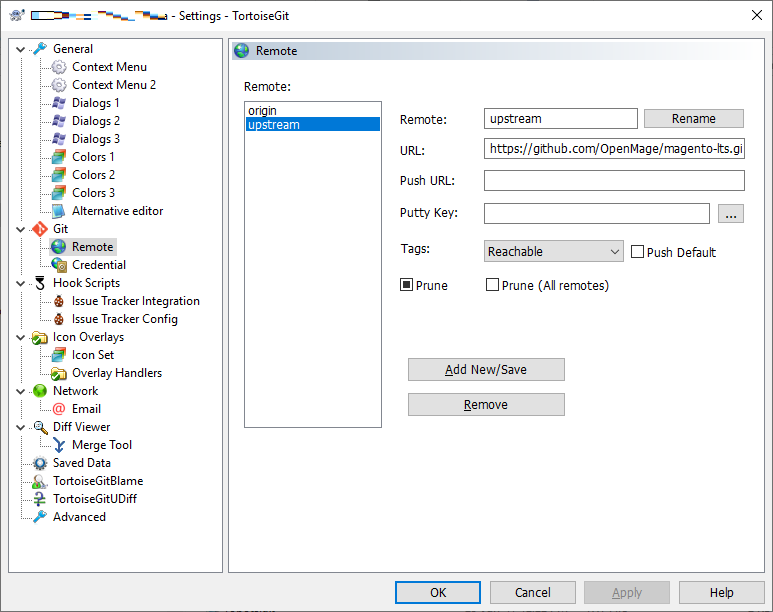Viewport: 773px width, 612px height.
Task: Click the Hook Scripts hook icon
Action: click(40, 283)
